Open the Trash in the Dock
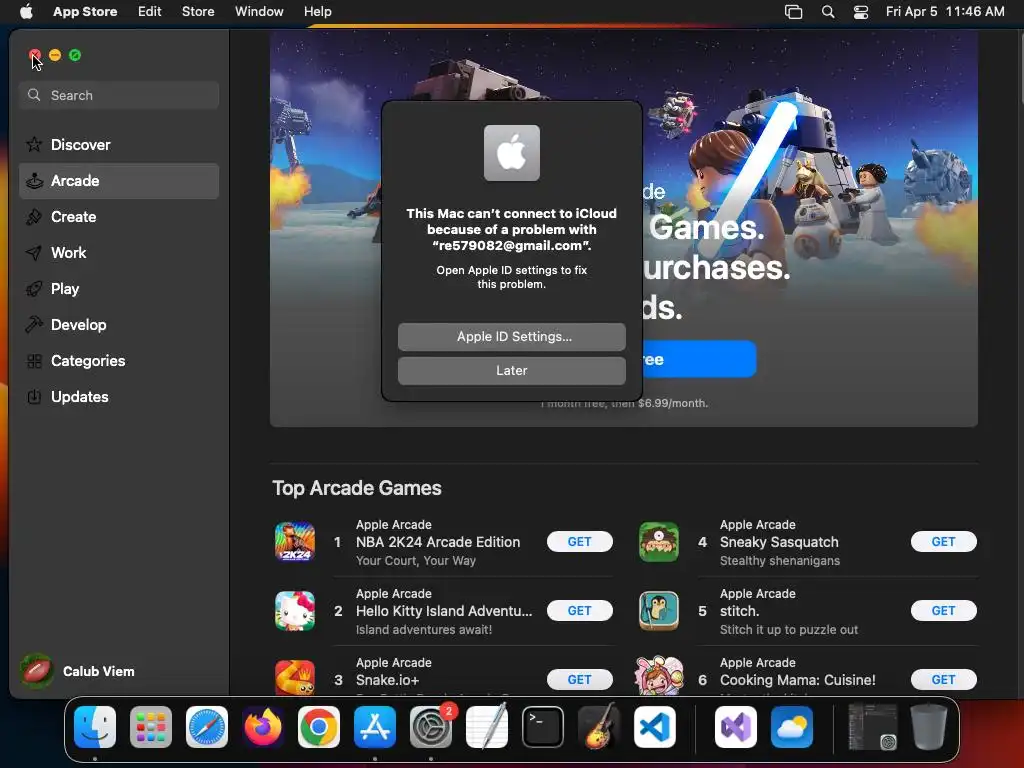 pos(929,726)
